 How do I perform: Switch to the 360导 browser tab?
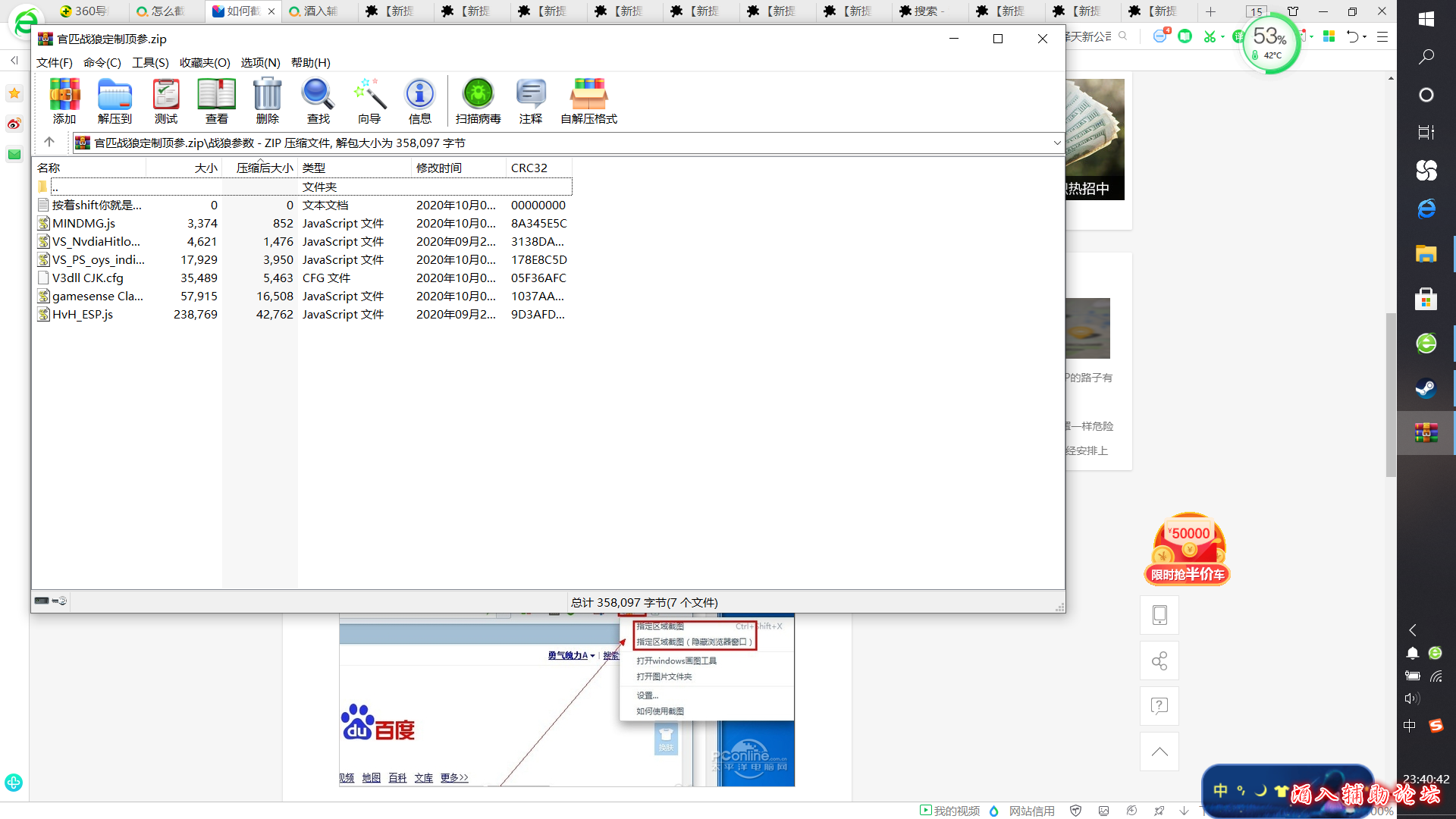point(89,11)
